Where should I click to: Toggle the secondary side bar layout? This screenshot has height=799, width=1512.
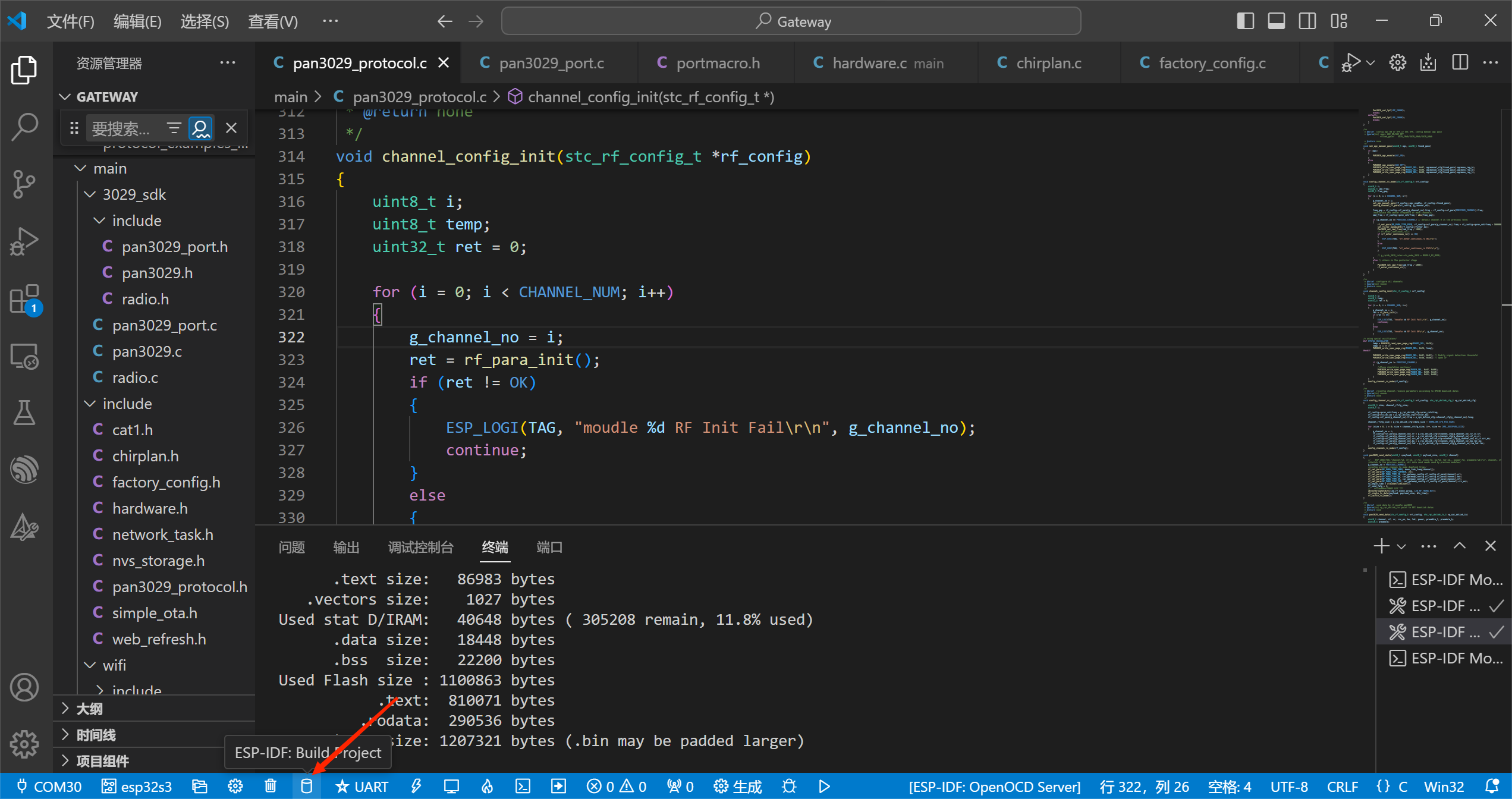point(1307,21)
